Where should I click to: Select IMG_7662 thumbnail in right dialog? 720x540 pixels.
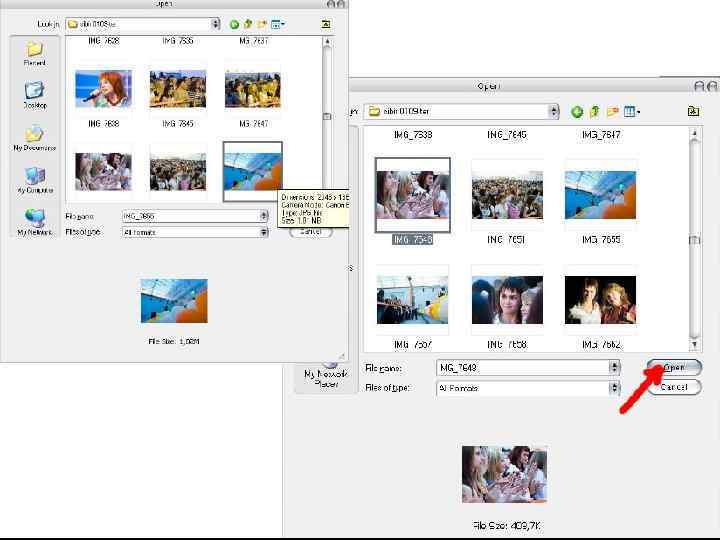[x=600, y=300]
